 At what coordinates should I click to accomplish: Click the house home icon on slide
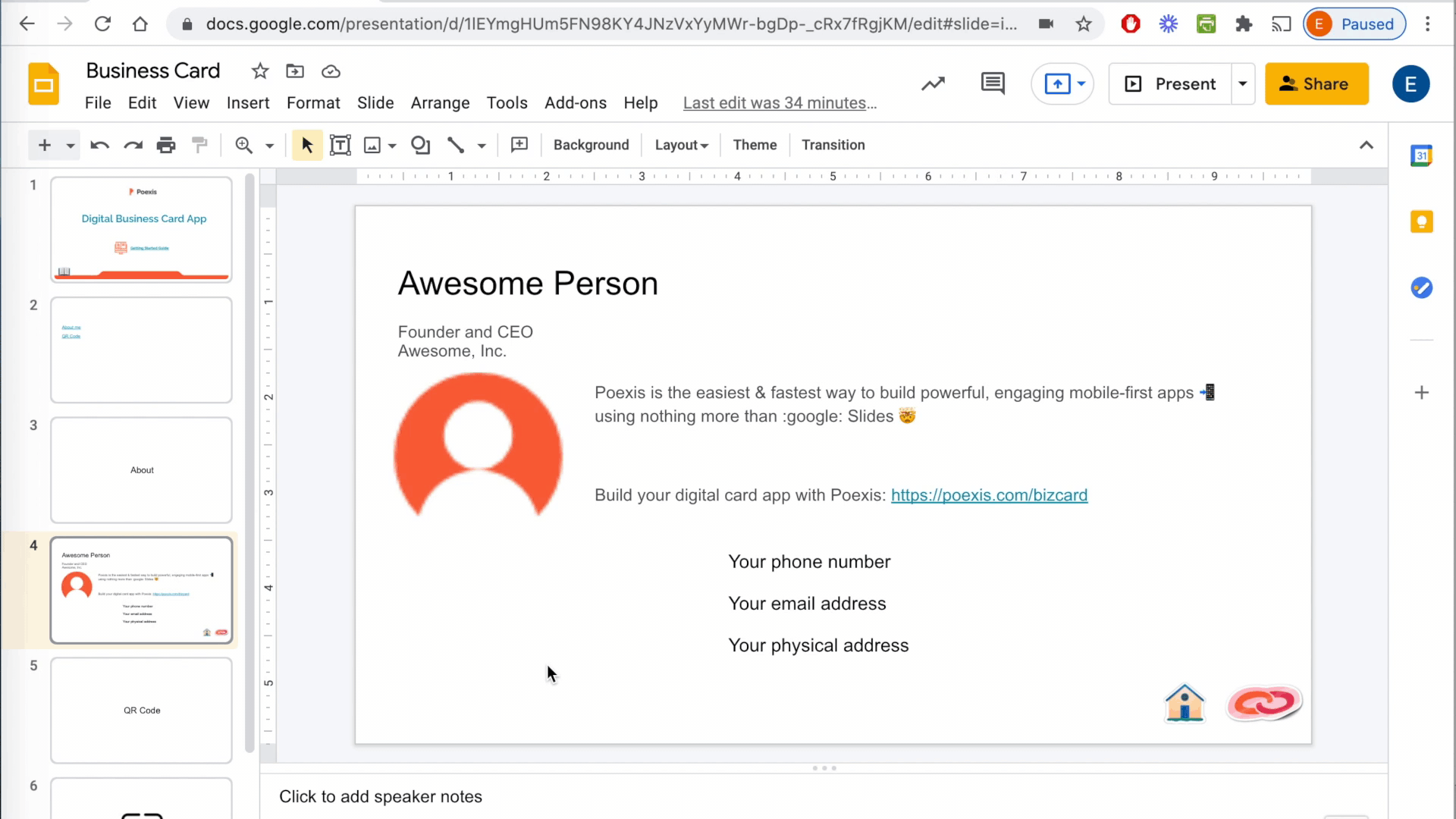(x=1185, y=703)
